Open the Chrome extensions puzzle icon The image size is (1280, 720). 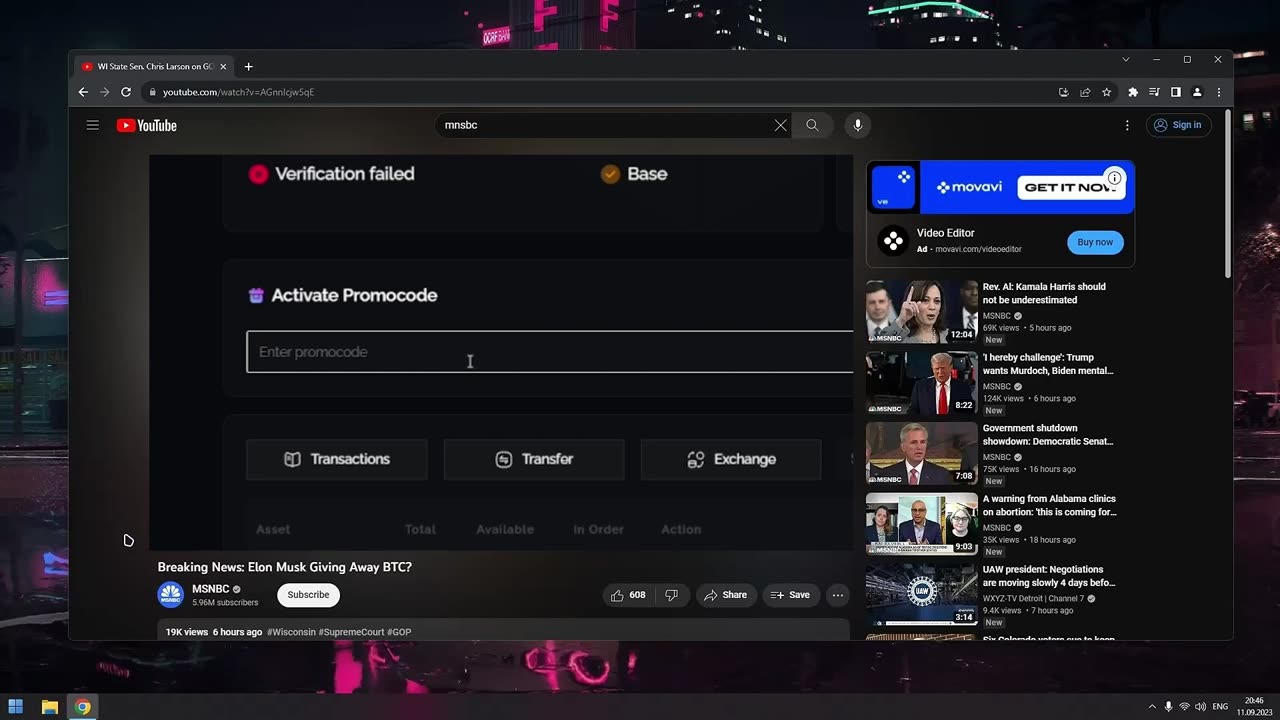[1133, 92]
